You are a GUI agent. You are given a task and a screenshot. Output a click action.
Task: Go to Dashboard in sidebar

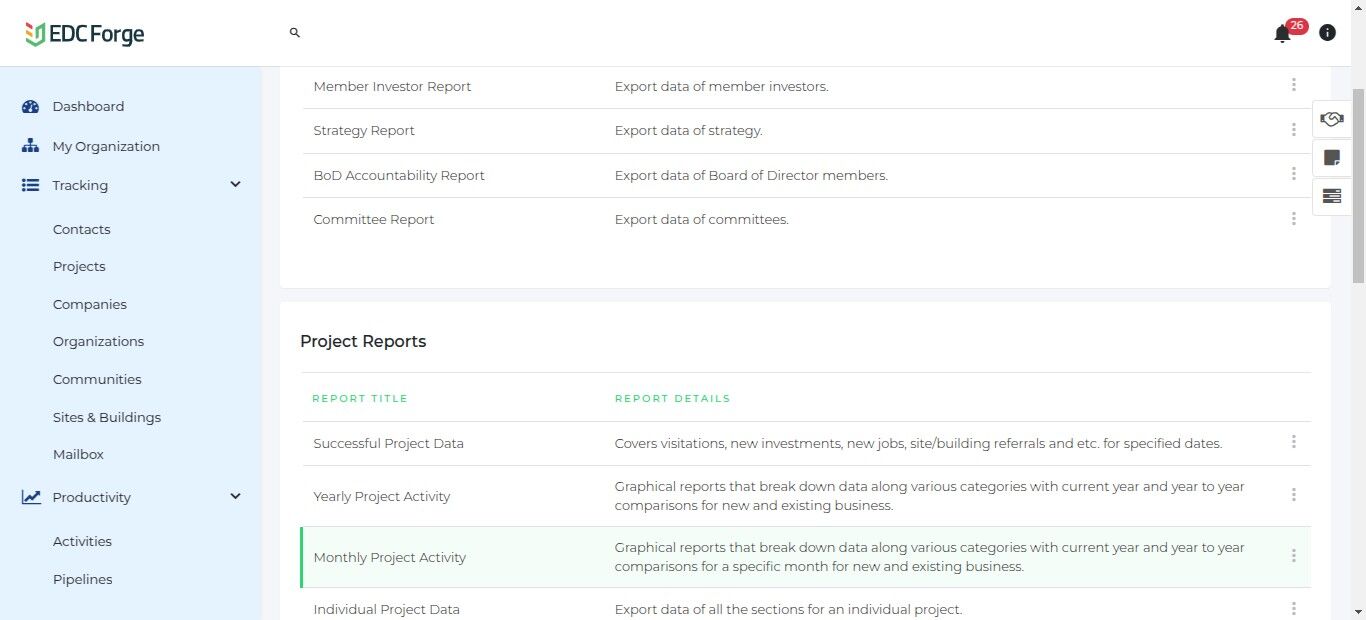click(x=88, y=106)
